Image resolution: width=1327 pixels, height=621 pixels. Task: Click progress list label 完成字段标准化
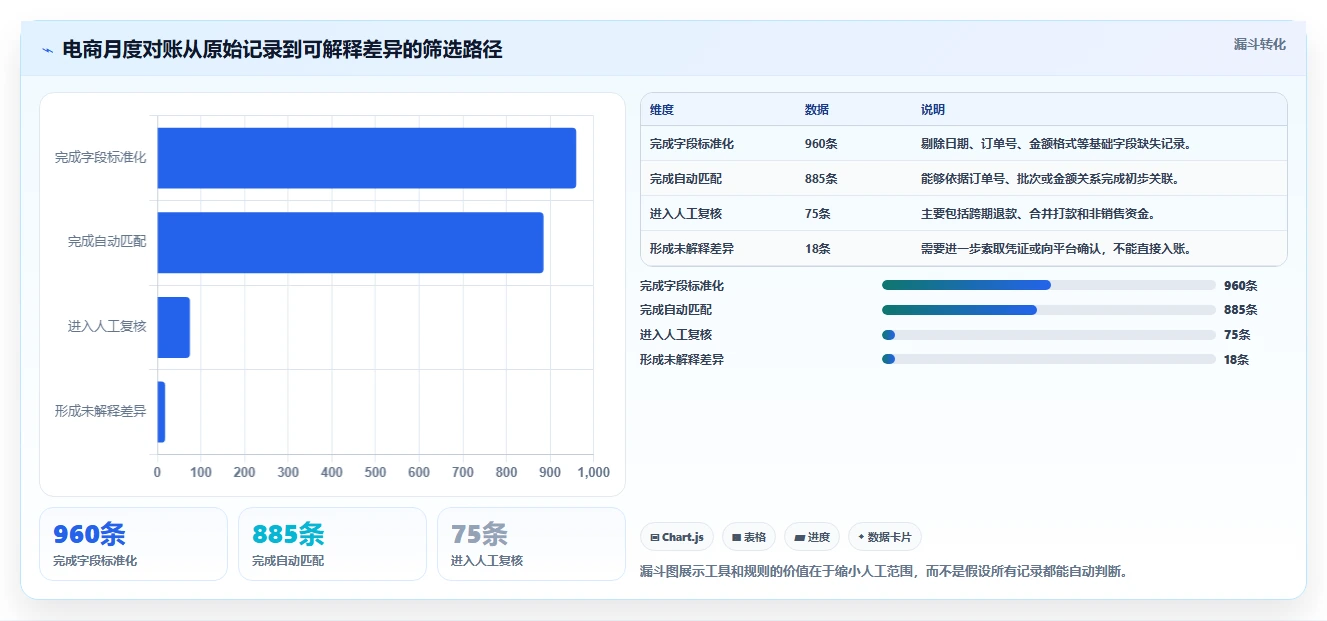[682, 286]
